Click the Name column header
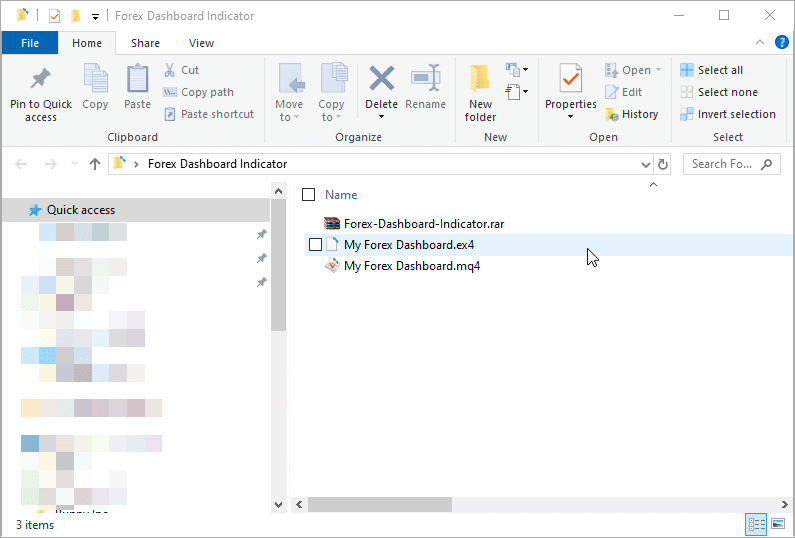 [341, 195]
